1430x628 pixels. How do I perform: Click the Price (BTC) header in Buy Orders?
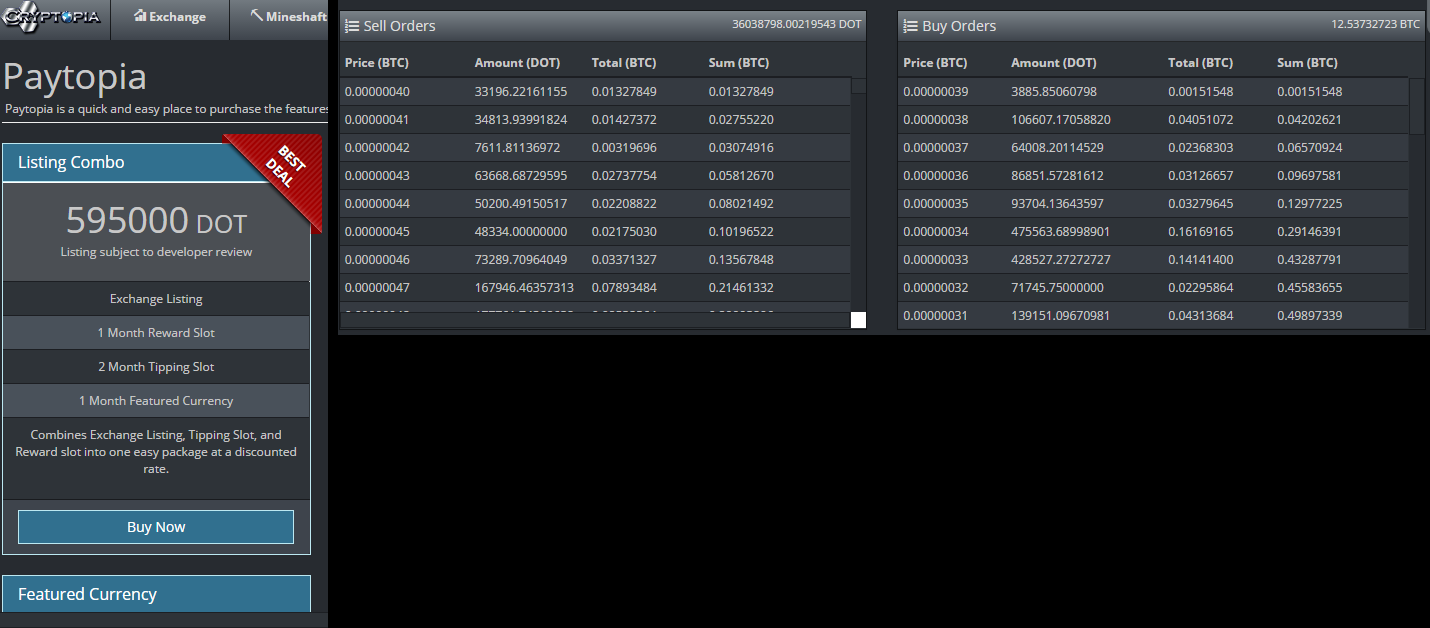(x=935, y=63)
